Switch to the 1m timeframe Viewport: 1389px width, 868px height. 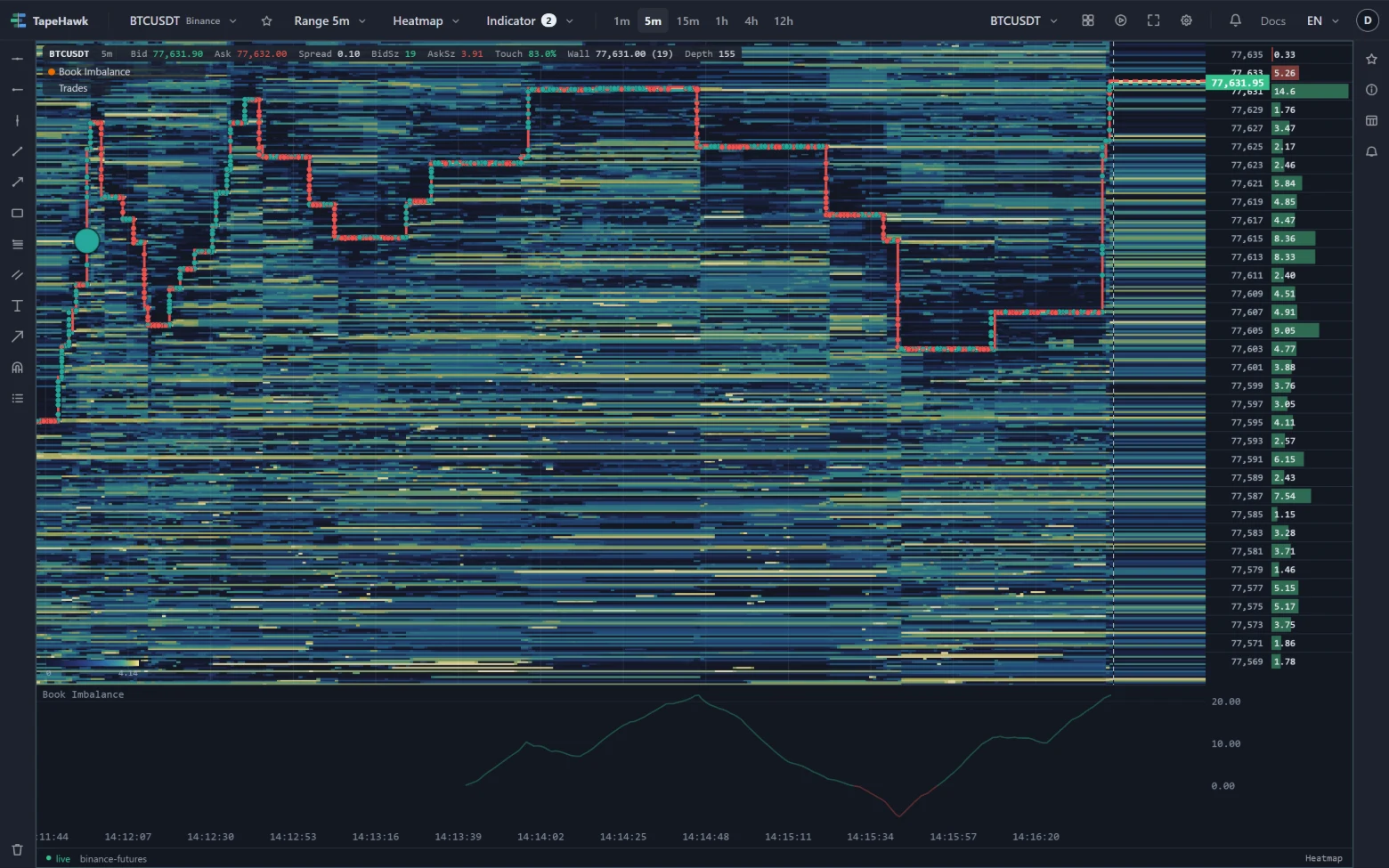(621, 20)
